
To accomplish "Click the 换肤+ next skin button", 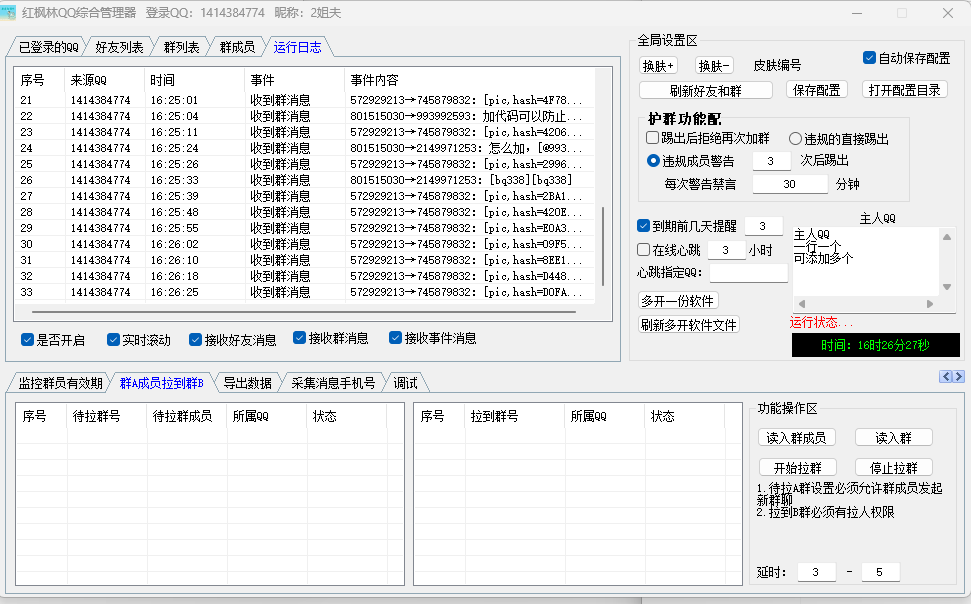I will click(x=658, y=66).
